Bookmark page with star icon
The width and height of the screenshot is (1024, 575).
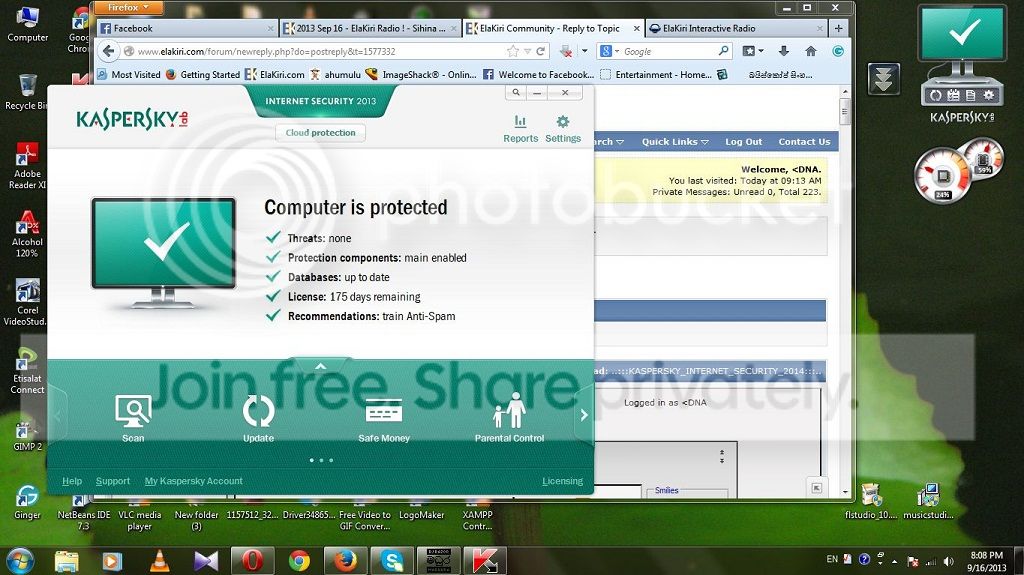(513, 51)
